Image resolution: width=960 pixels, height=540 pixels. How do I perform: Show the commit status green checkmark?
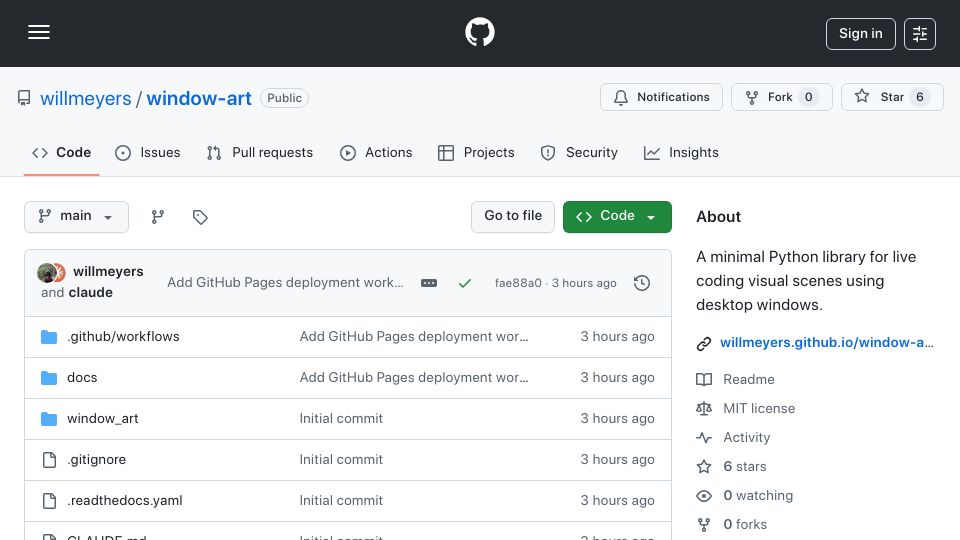coord(465,283)
